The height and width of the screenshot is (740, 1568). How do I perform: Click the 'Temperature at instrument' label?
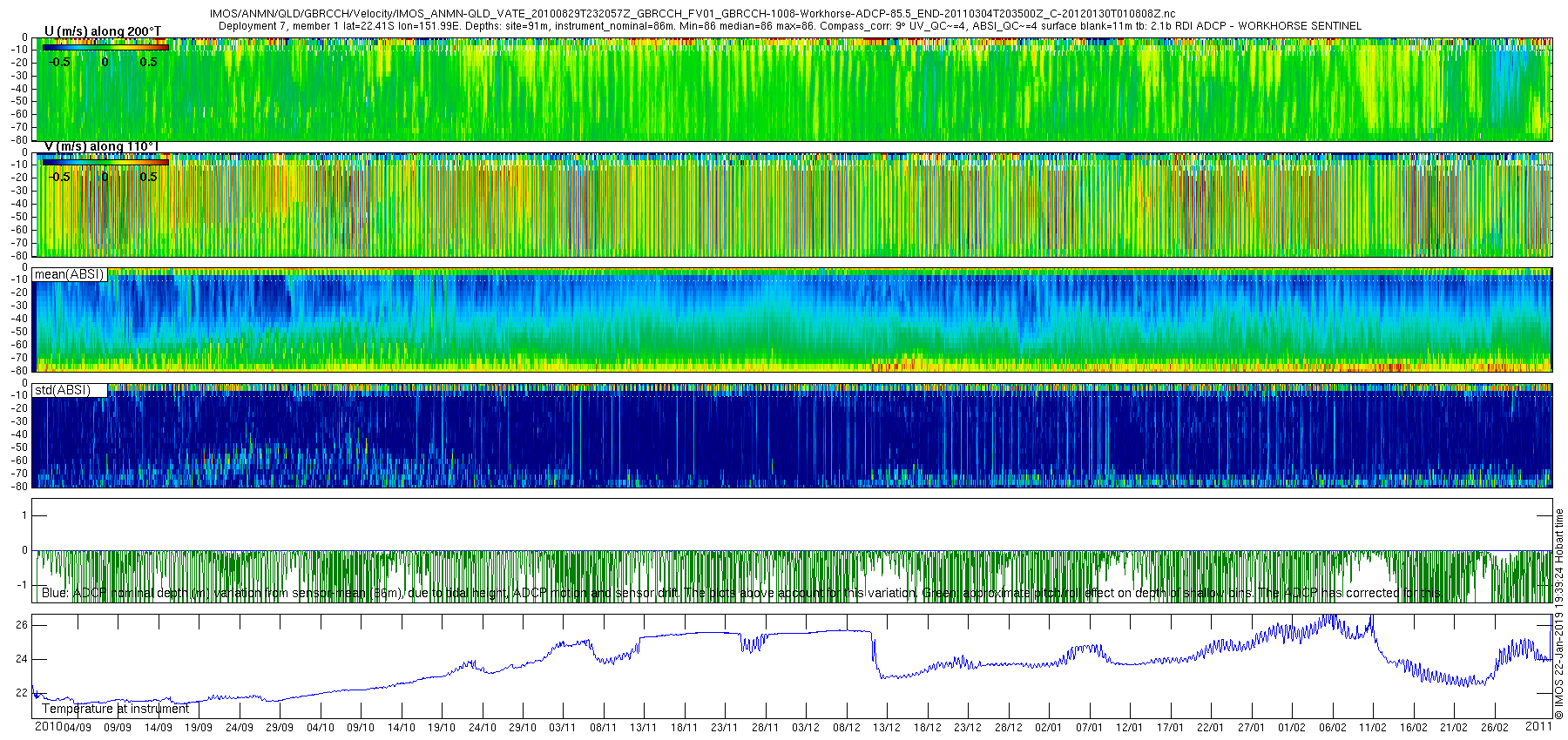[115, 709]
